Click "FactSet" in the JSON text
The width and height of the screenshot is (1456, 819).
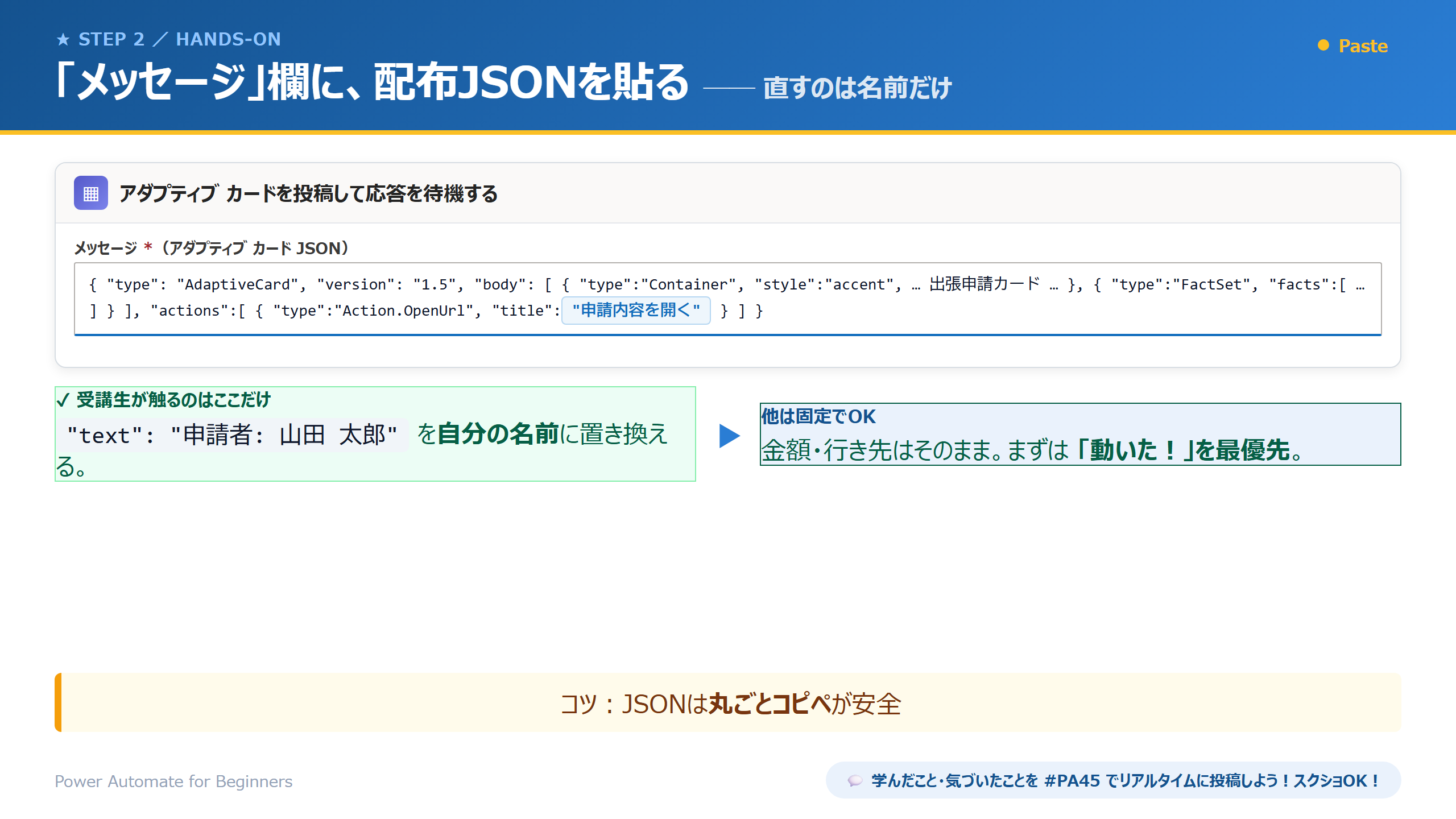pyautogui.click(x=1211, y=284)
